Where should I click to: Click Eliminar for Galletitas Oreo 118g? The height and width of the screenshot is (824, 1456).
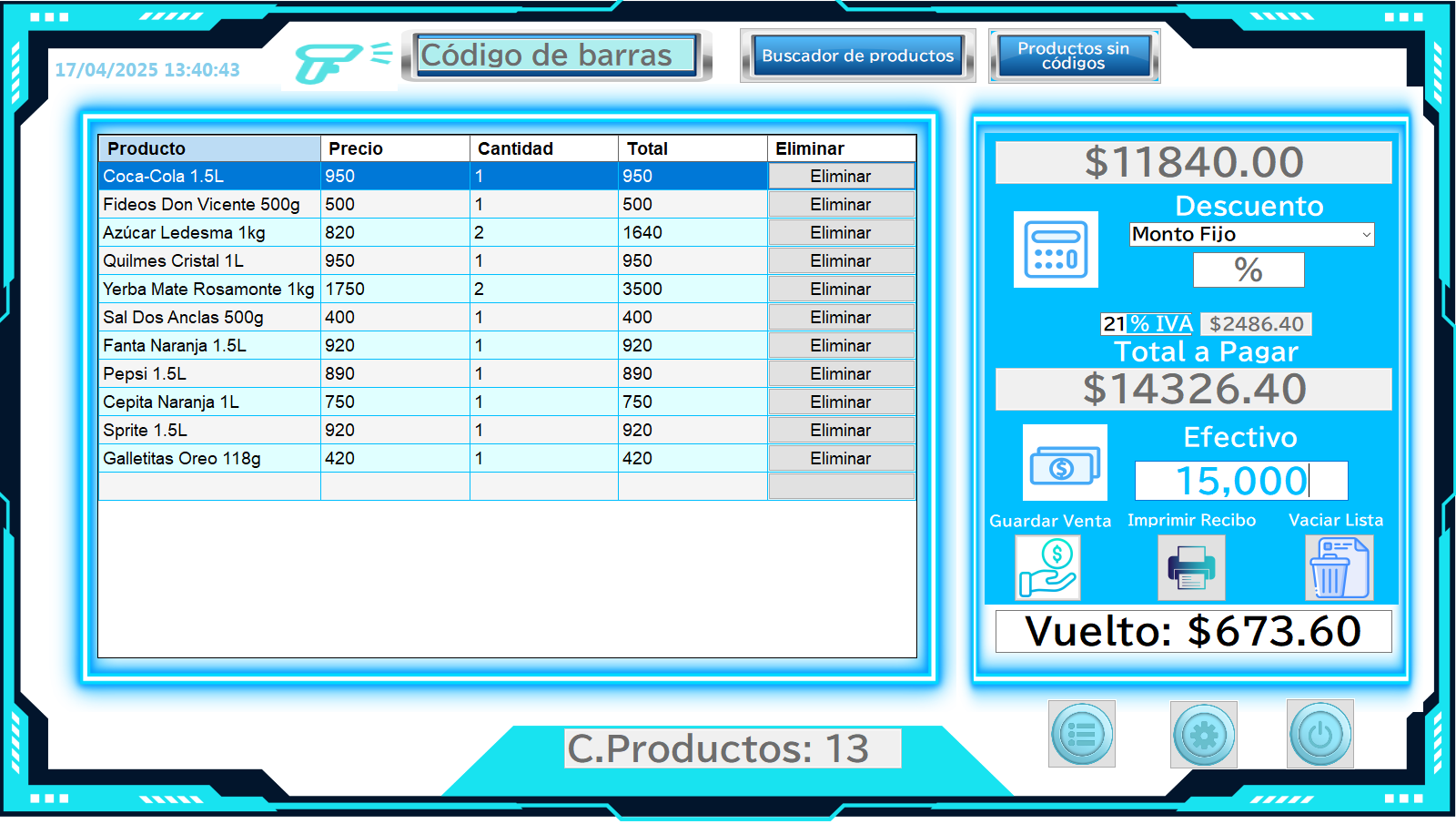point(841,459)
